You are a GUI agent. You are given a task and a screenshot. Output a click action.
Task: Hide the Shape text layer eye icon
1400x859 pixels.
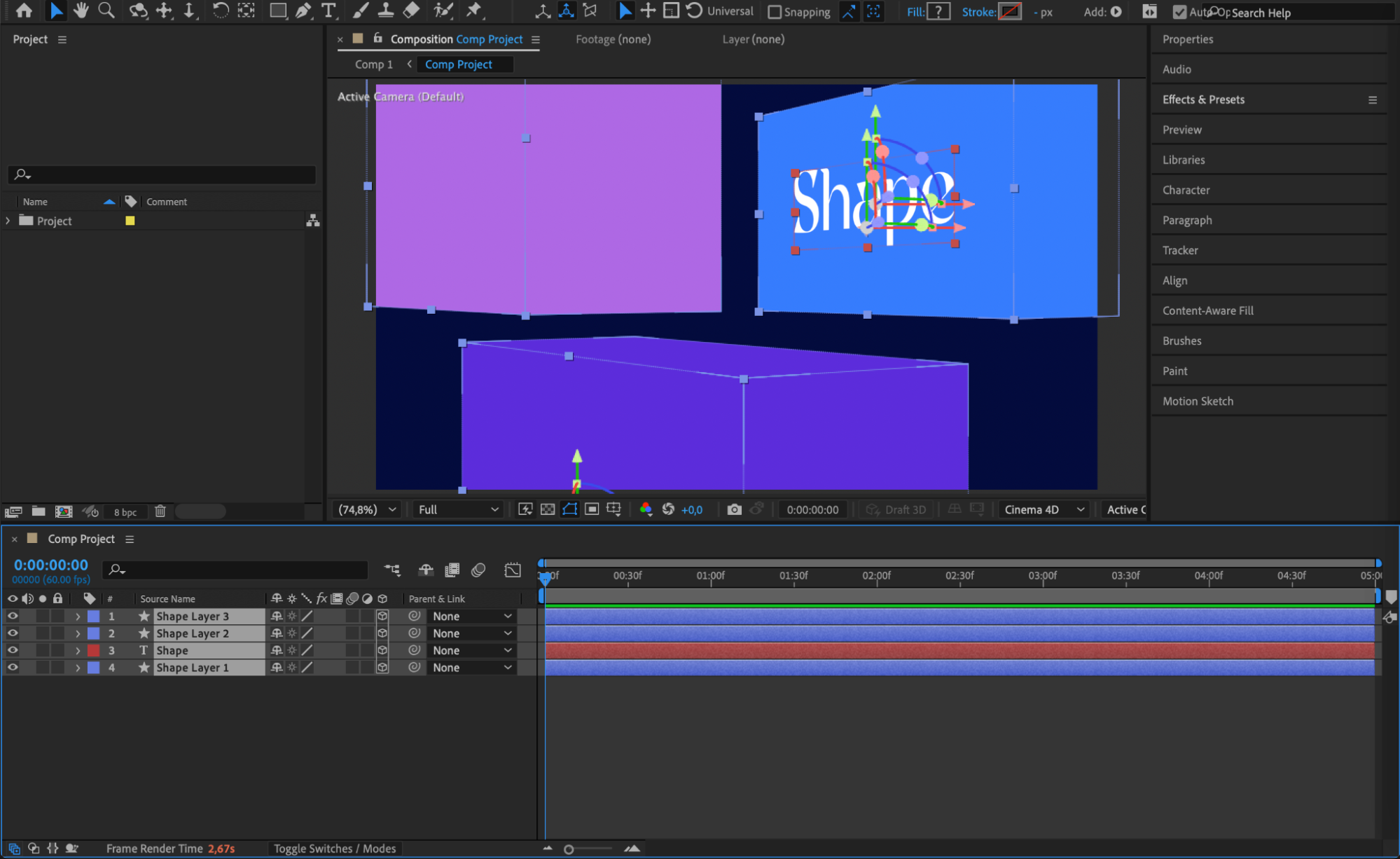point(13,650)
